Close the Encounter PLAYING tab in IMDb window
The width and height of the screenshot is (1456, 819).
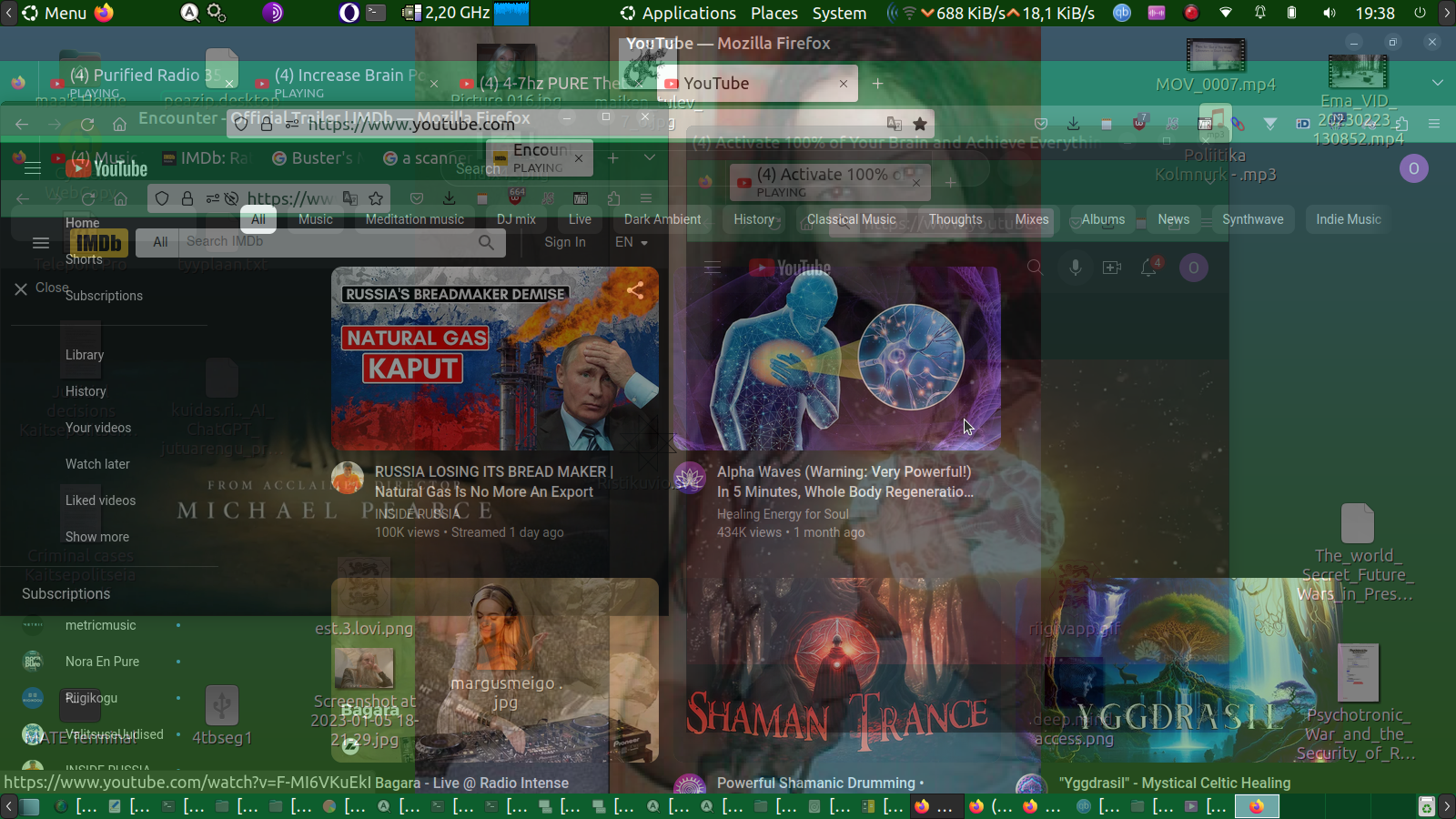point(578,158)
